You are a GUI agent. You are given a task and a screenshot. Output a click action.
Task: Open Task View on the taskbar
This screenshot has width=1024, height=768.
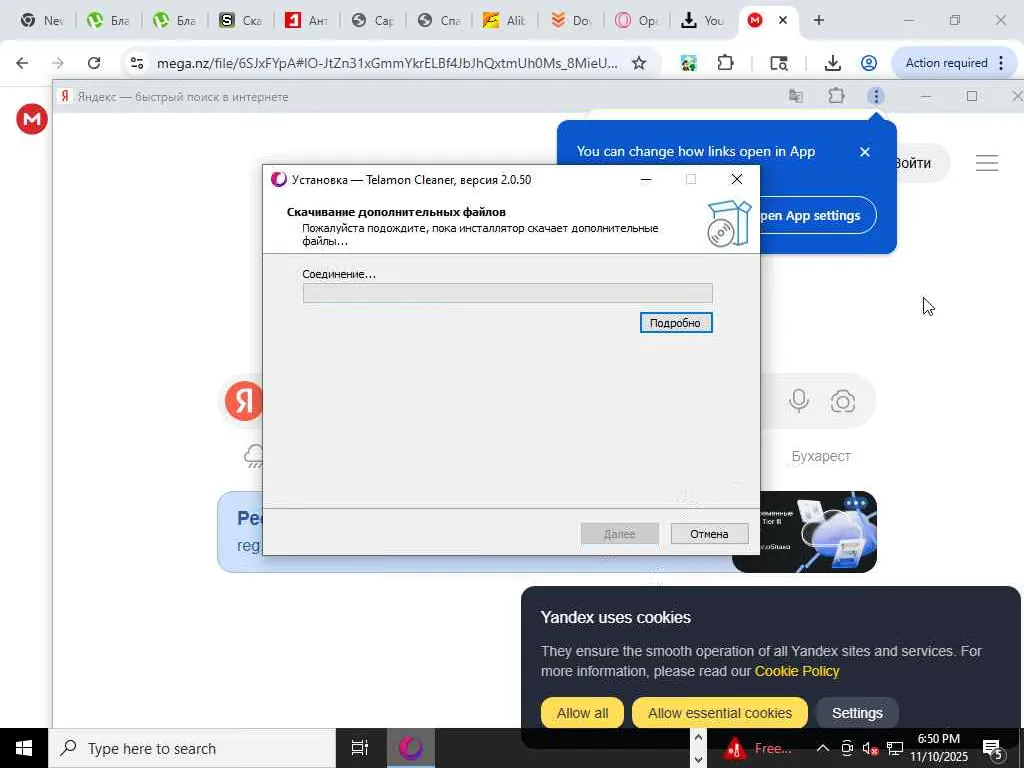tap(359, 748)
